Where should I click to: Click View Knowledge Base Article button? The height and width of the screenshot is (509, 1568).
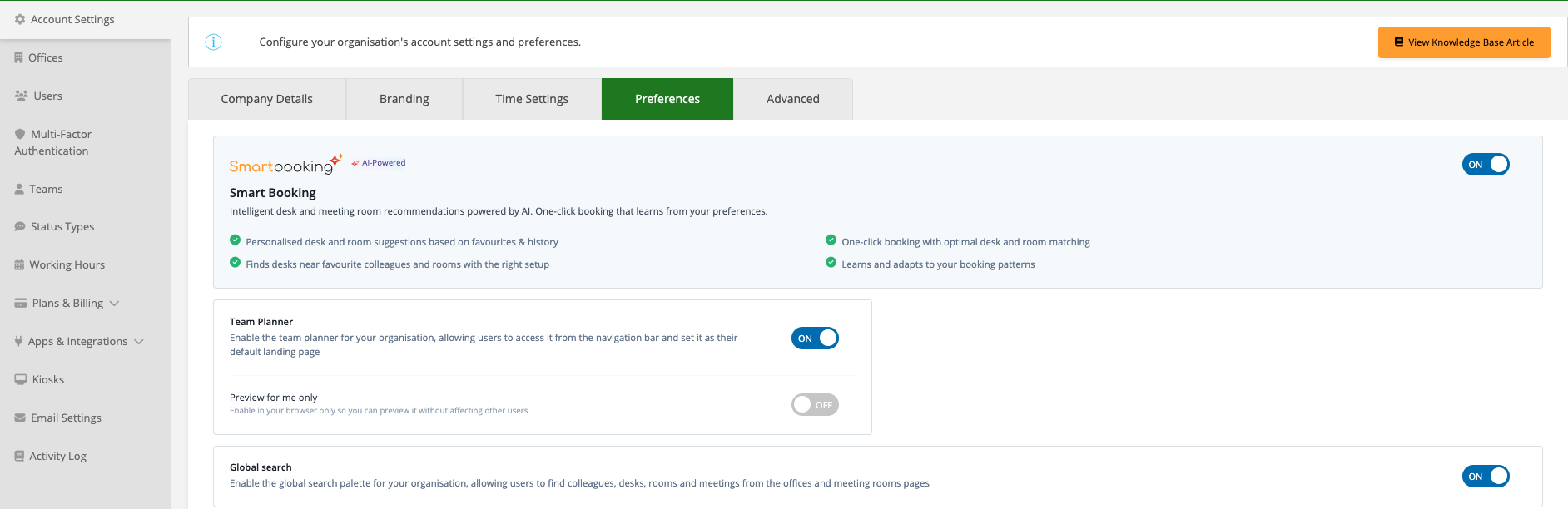(1464, 42)
